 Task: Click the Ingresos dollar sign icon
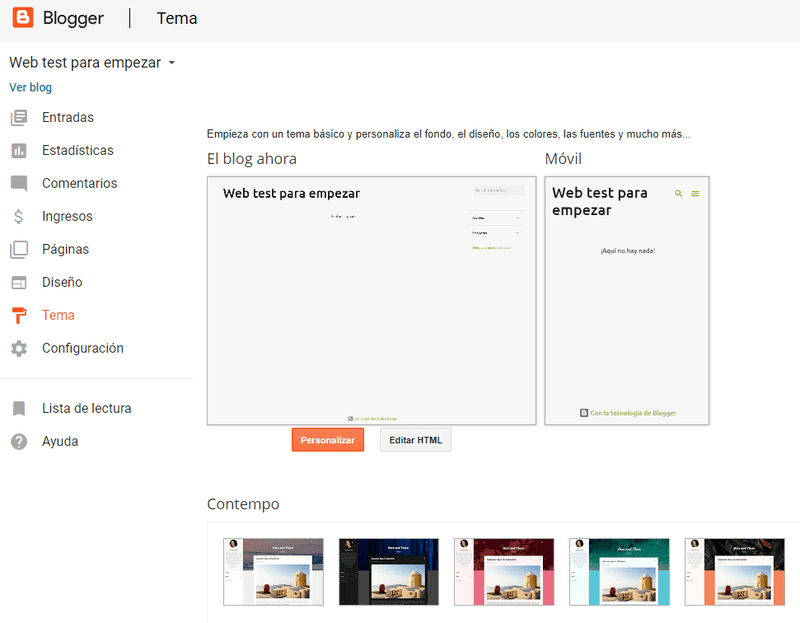coord(19,217)
